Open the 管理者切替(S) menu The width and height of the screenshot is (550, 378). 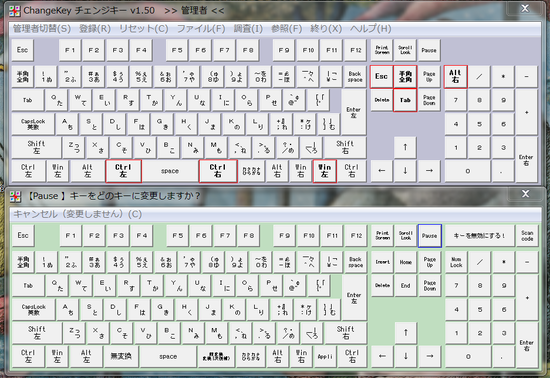pos(42,29)
